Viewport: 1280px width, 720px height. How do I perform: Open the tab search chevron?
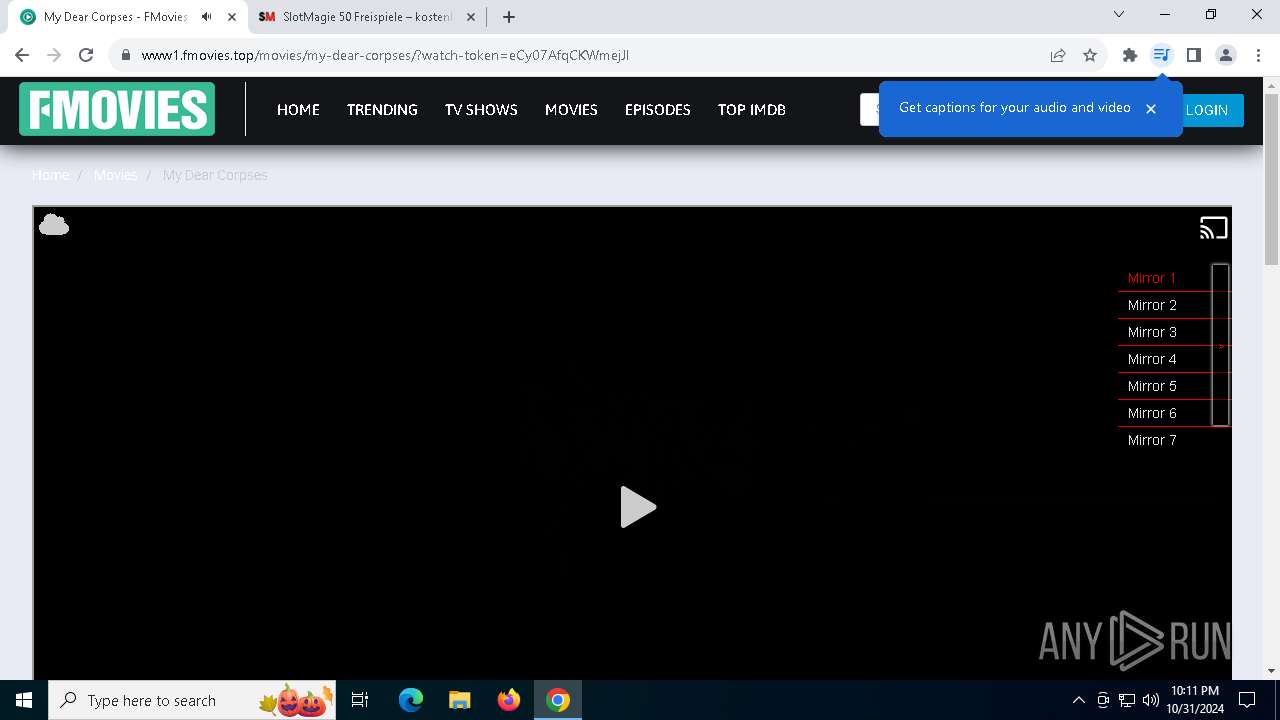(1119, 14)
